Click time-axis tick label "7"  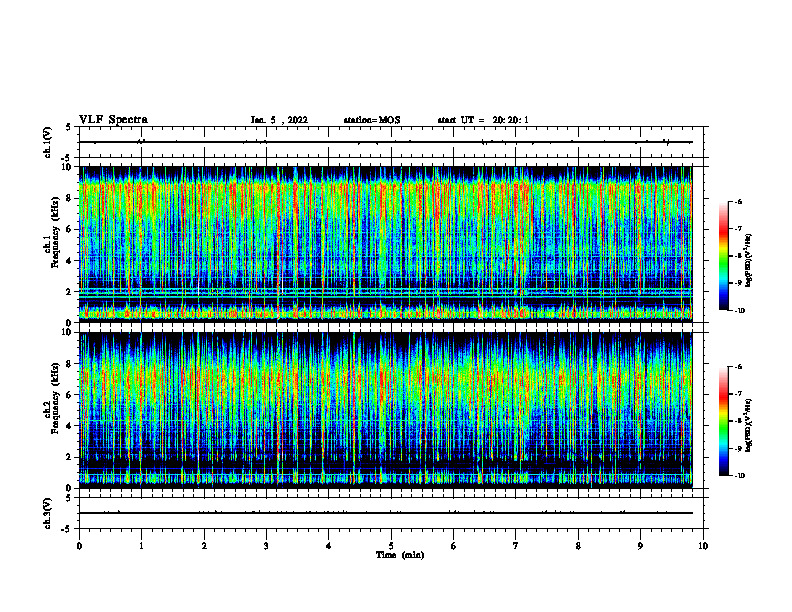(x=516, y=546)
